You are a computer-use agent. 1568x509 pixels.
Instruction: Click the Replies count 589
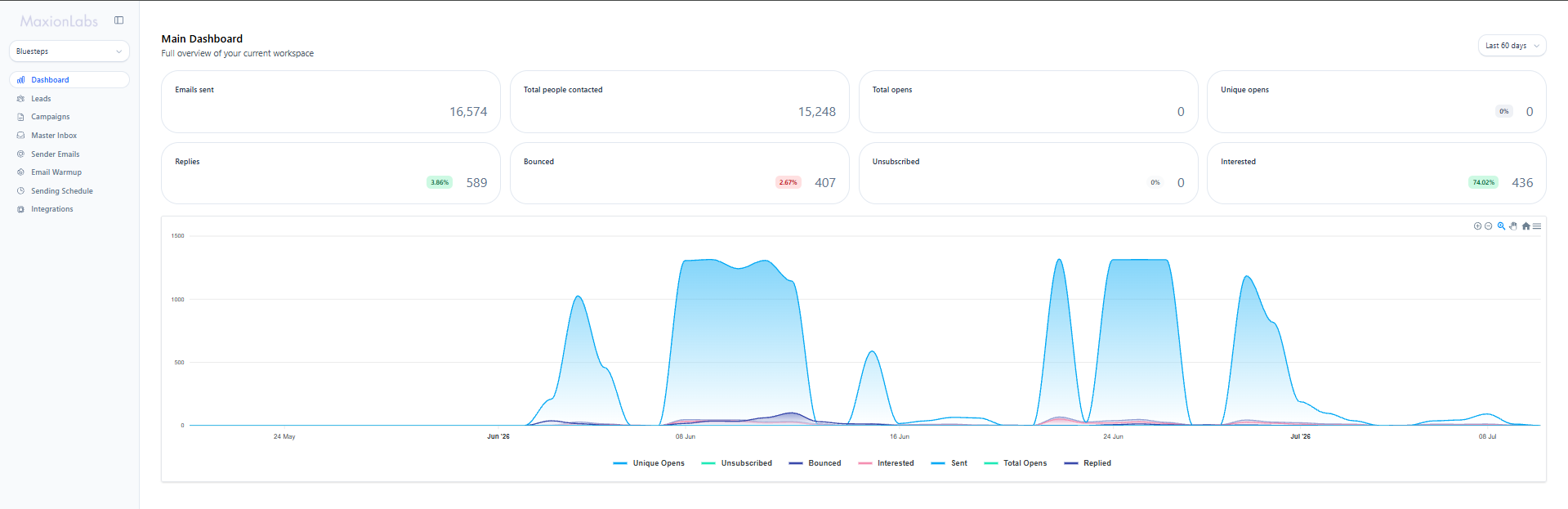(476, 183)
